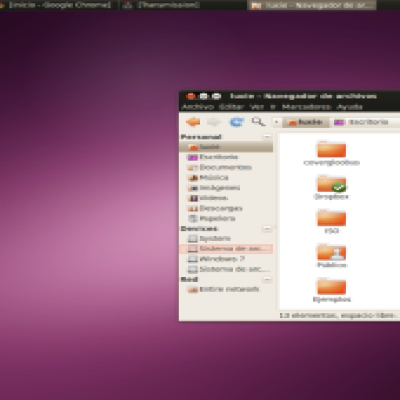Open Vídeos in the sidebar

(226, 198)
